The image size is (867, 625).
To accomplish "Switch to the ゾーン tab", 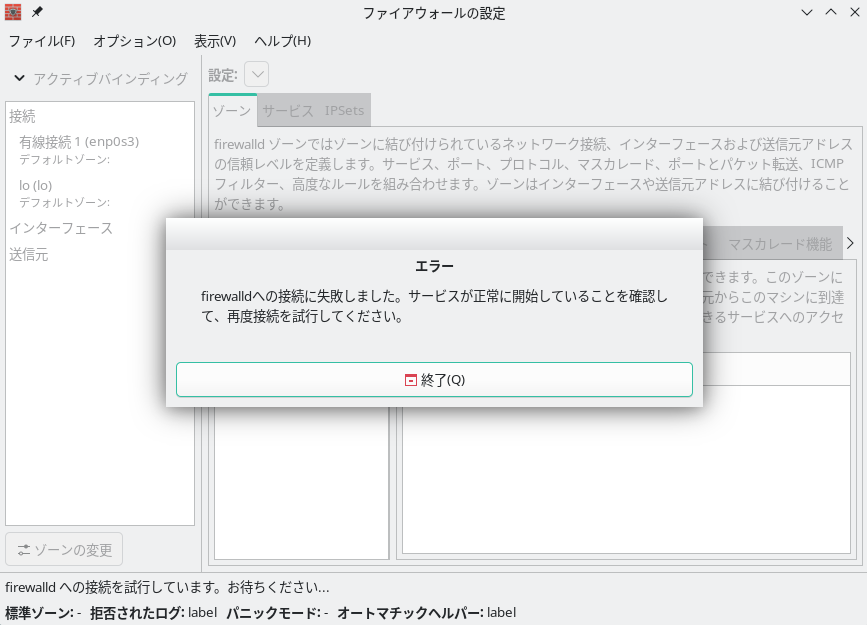I will pos(232,110).
